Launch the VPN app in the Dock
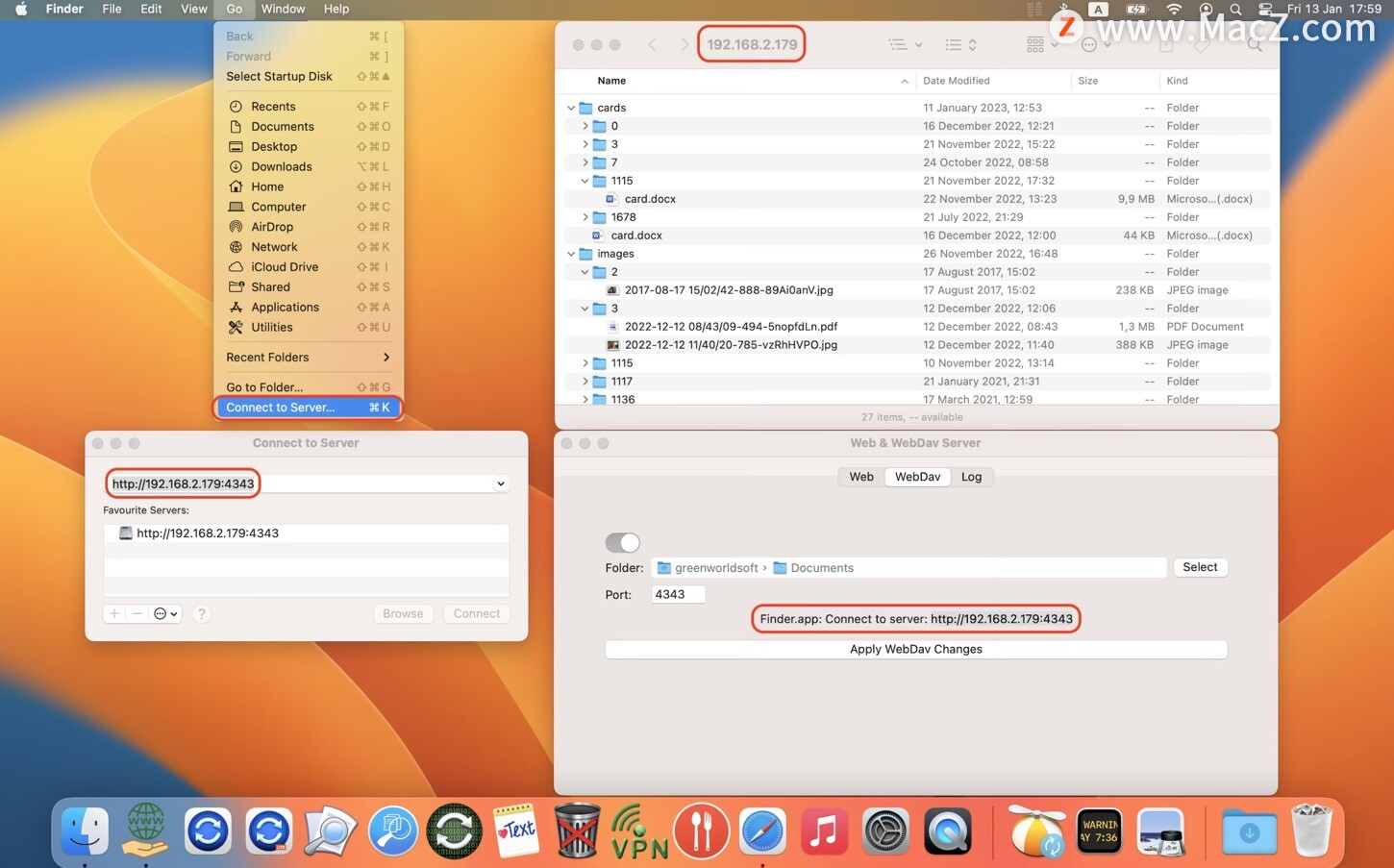The width and height of the screenshot is (1394, 868). click(x=639, y=831)
